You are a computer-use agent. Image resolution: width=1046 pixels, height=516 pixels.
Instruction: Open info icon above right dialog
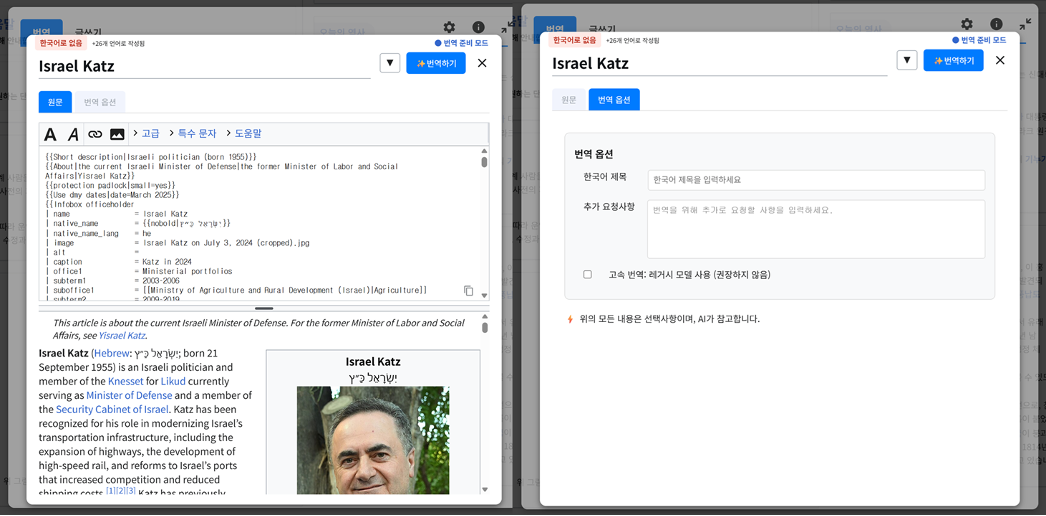pyautogui.click(x=997, y=24)
